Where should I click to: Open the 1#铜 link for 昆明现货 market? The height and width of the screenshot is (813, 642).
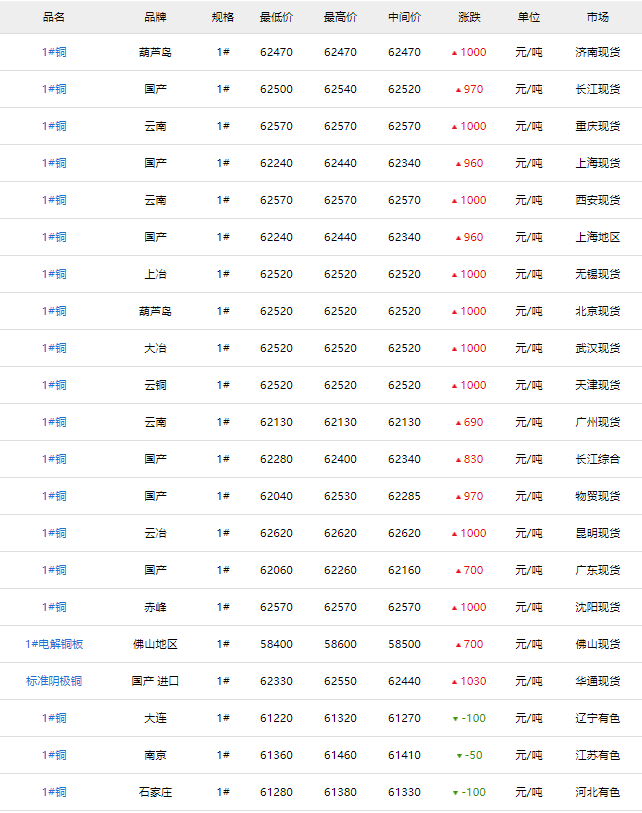(x=54, y=533)
